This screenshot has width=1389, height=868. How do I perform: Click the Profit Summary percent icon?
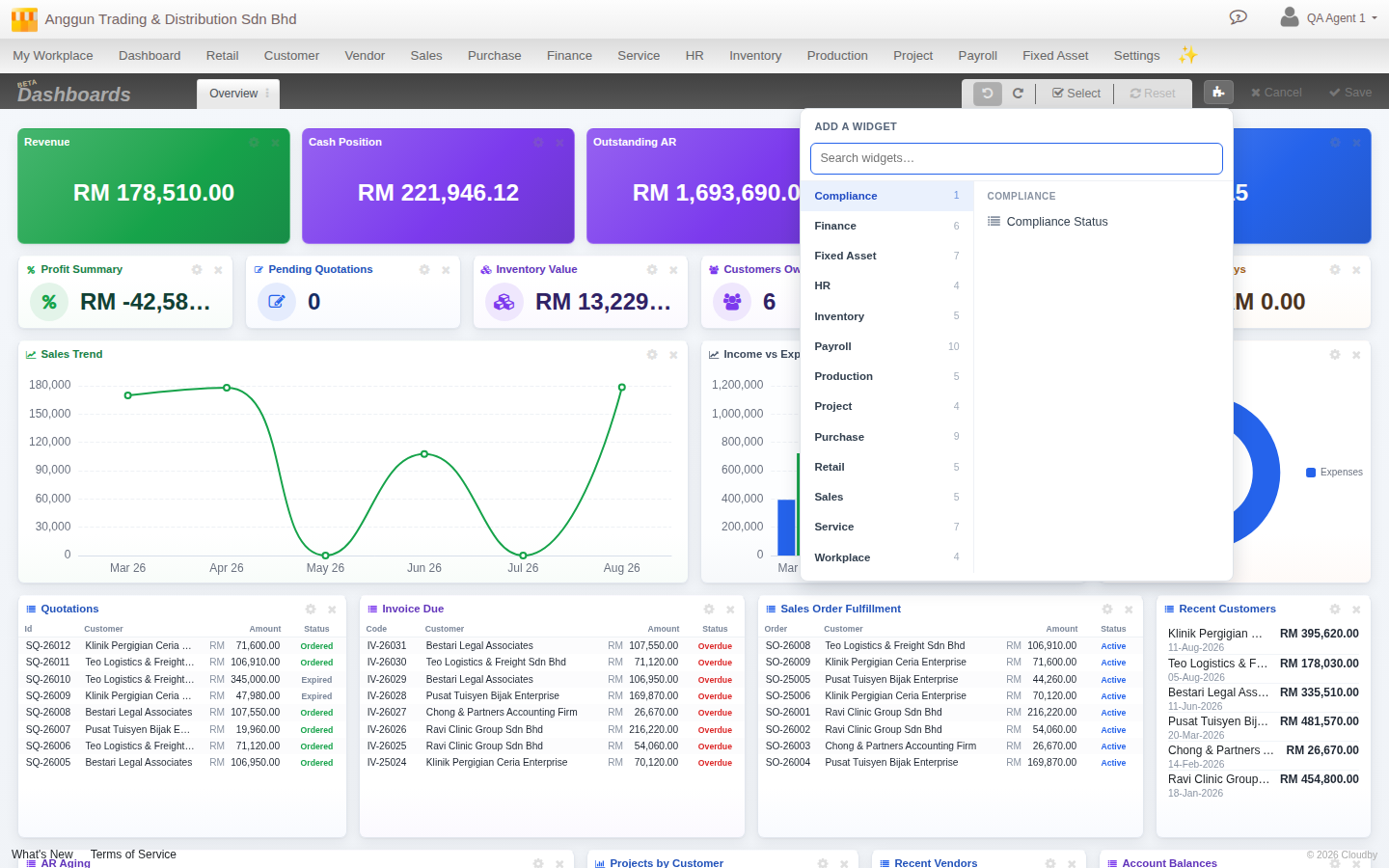click(49, 302)
